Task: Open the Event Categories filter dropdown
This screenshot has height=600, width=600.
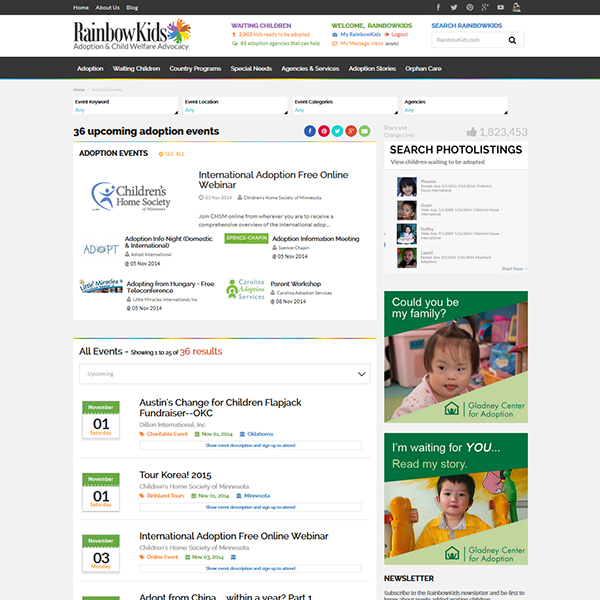Action: pos(345,106)
